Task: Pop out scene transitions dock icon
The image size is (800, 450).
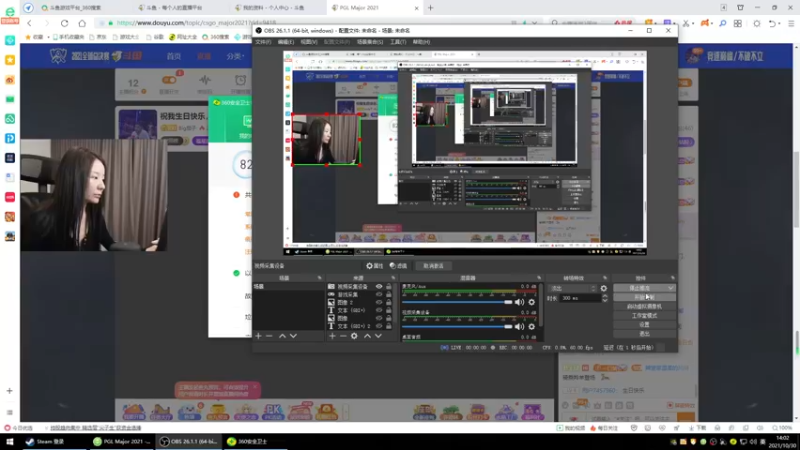Action: coord(605,278)
